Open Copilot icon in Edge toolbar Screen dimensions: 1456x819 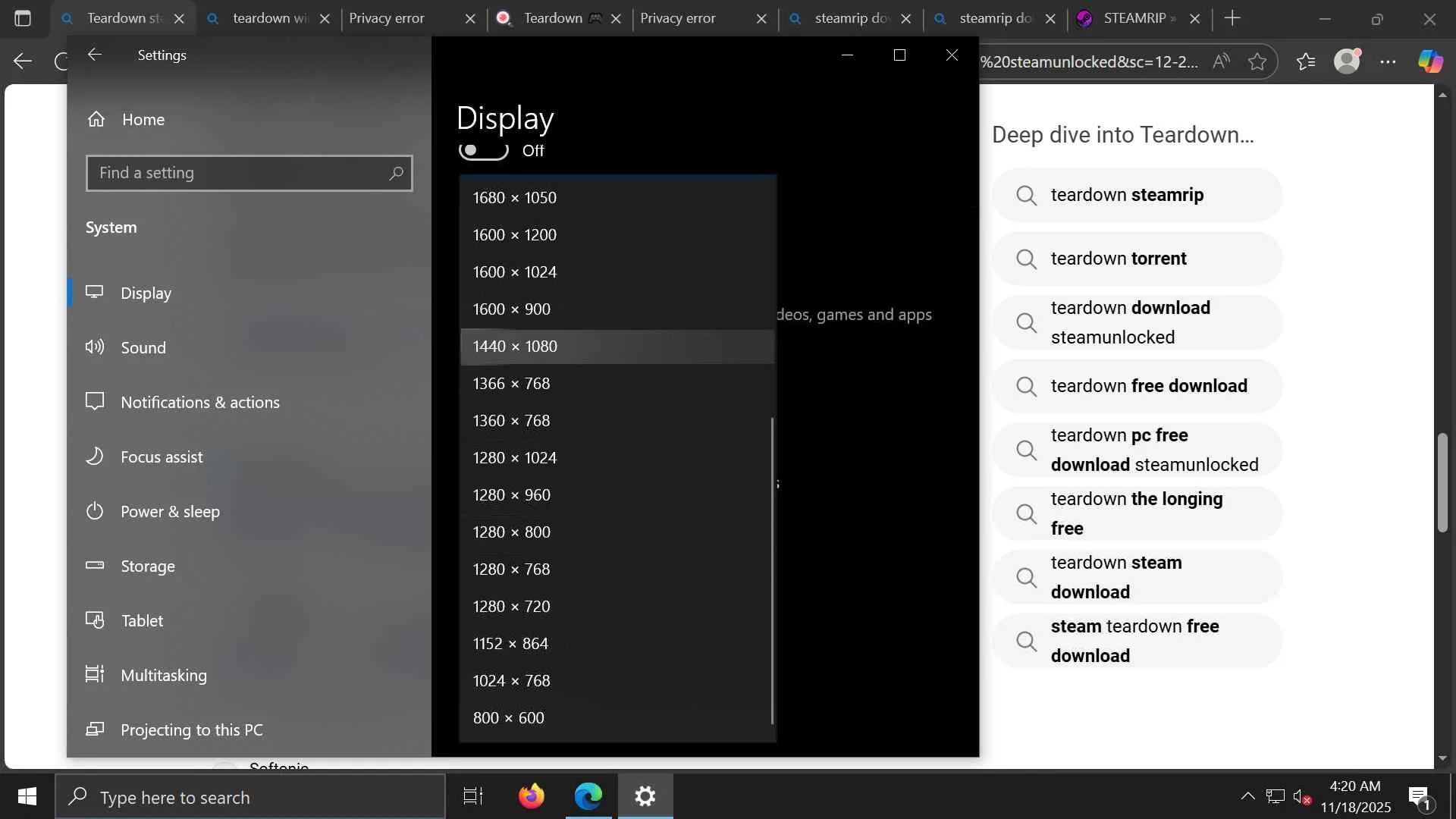tap(1430, 61)
